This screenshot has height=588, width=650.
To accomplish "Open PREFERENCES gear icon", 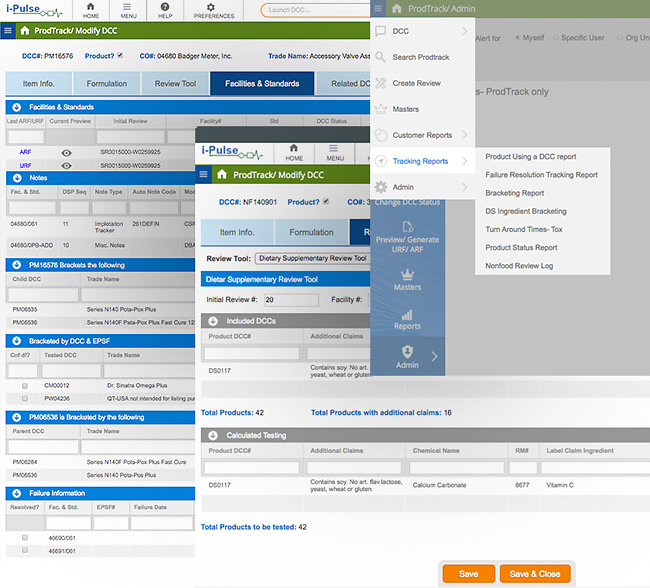I will tap(211, 7).
